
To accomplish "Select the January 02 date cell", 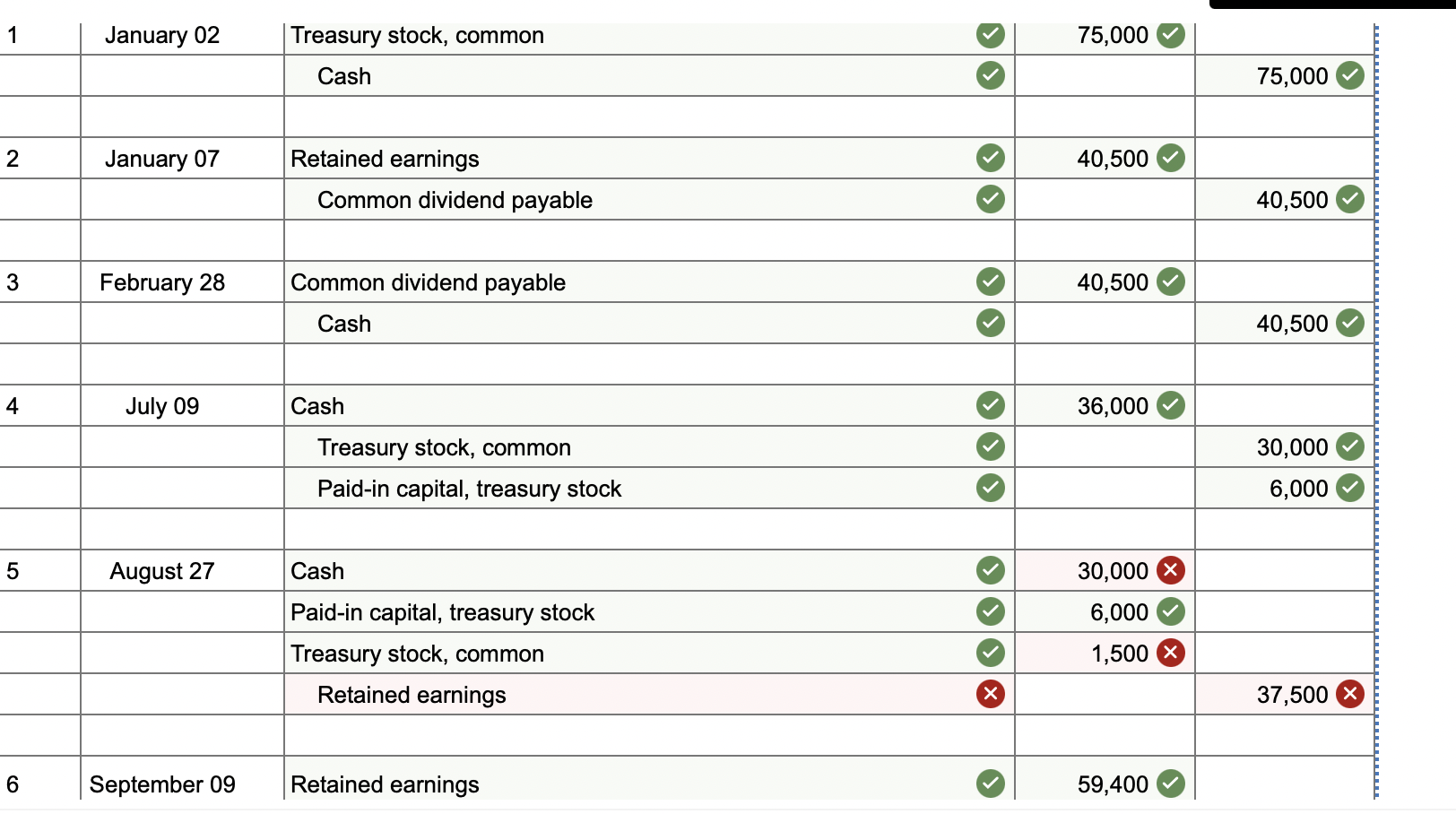I will (161, 35).
